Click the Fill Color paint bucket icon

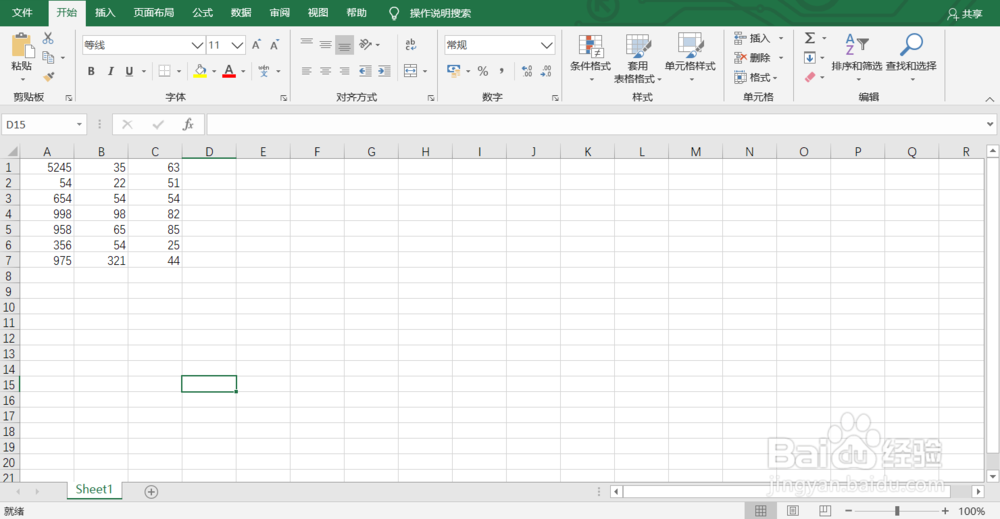(200, 71)
